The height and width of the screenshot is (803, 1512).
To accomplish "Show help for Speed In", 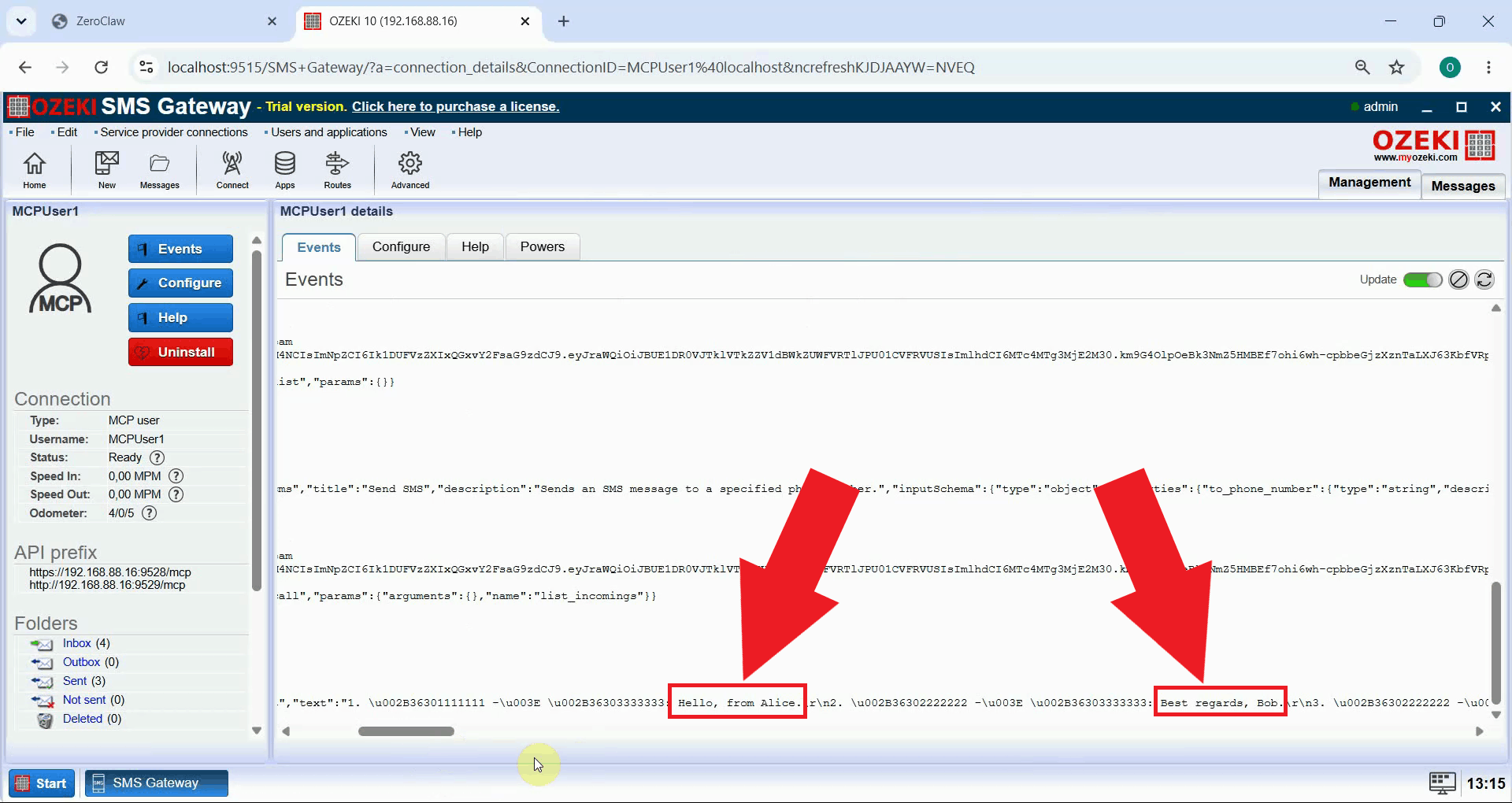I will click(176, 476).
